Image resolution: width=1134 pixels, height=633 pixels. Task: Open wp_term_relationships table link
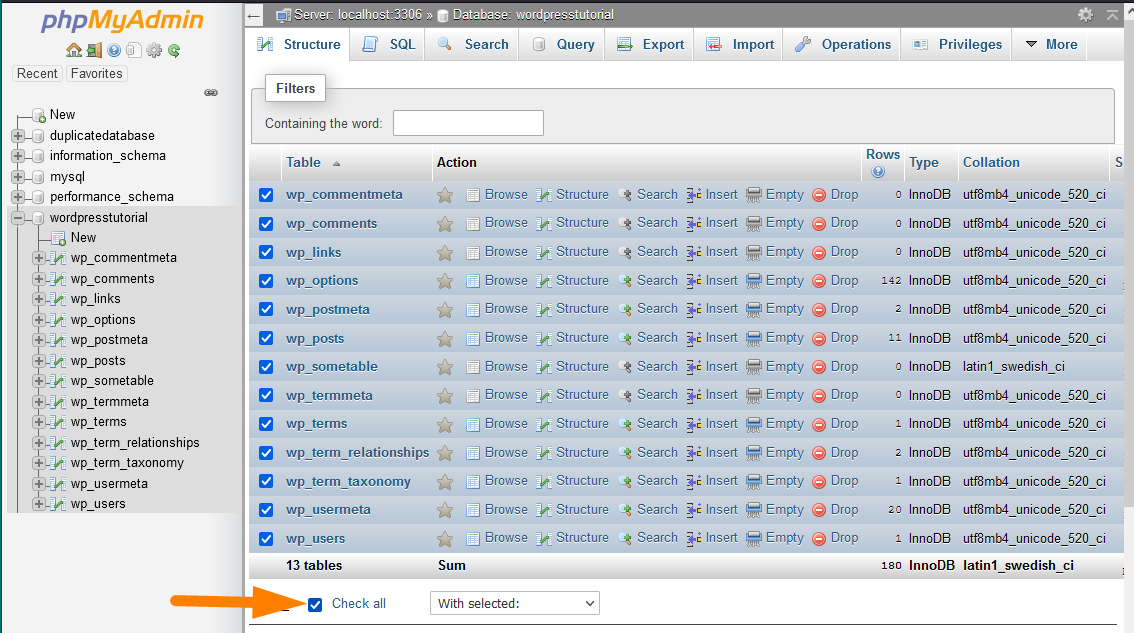click(357, 453)
